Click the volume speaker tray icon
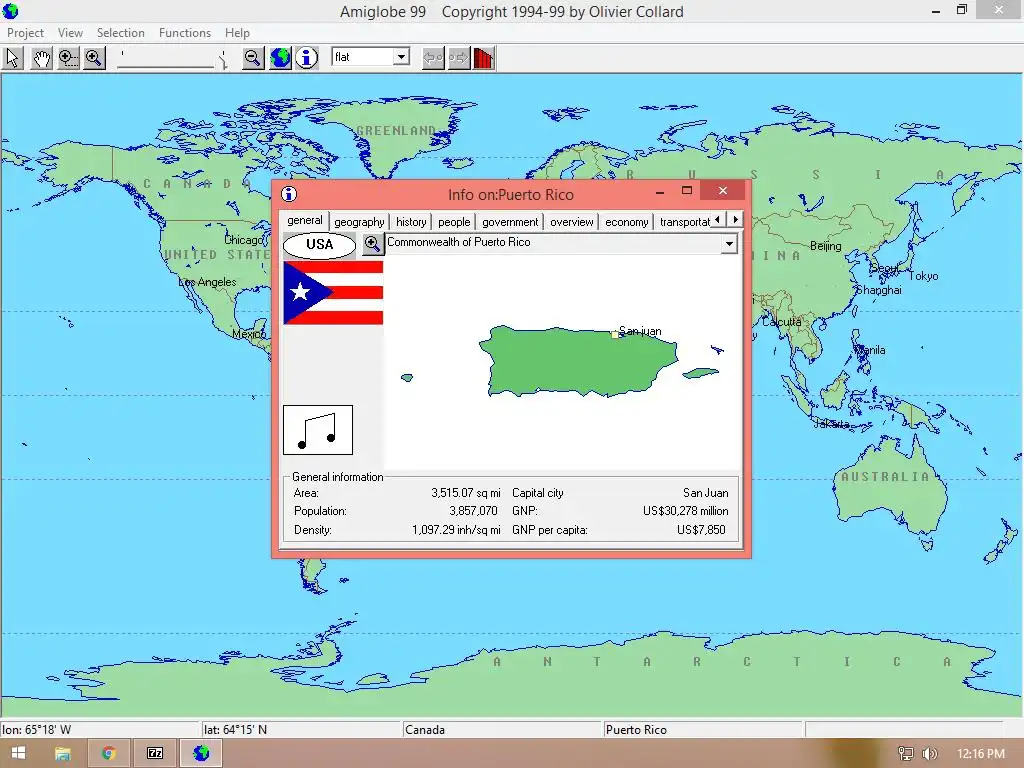This screenshot has height=768, width=1024. (x=930, y=754)
